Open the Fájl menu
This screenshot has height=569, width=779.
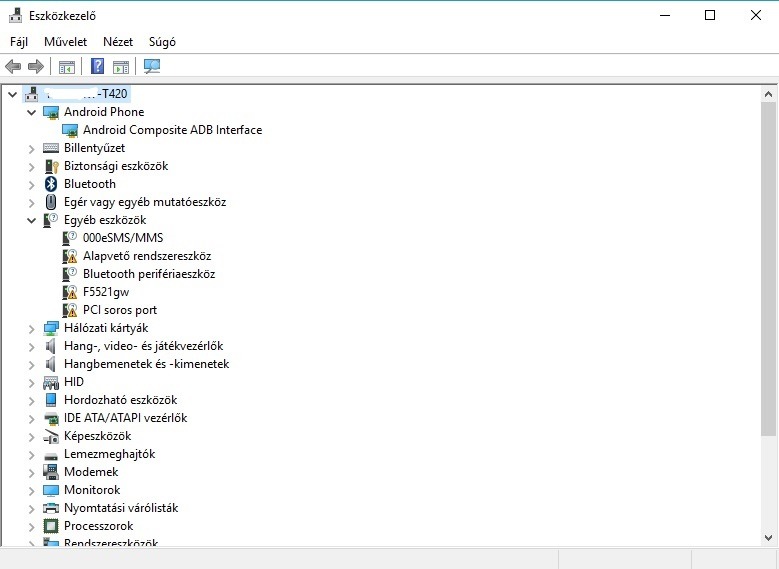[19, 42]
